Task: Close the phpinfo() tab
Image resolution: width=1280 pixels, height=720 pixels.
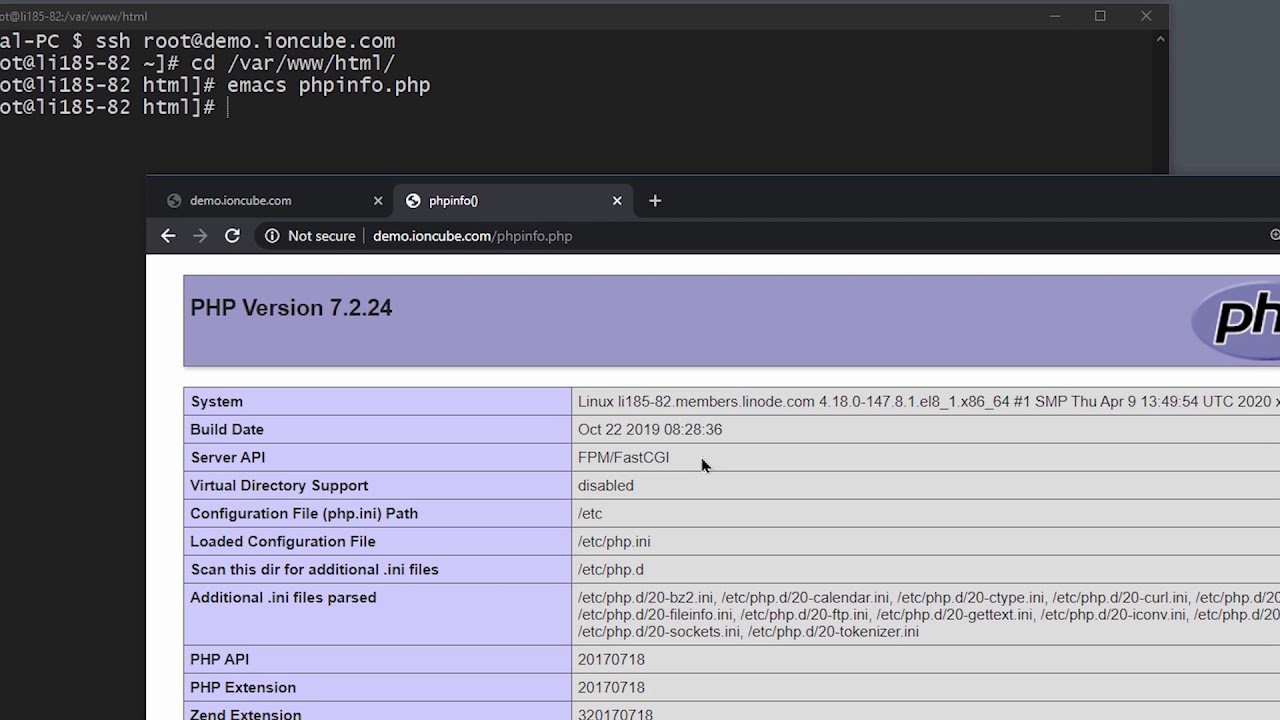Action: 617,201
